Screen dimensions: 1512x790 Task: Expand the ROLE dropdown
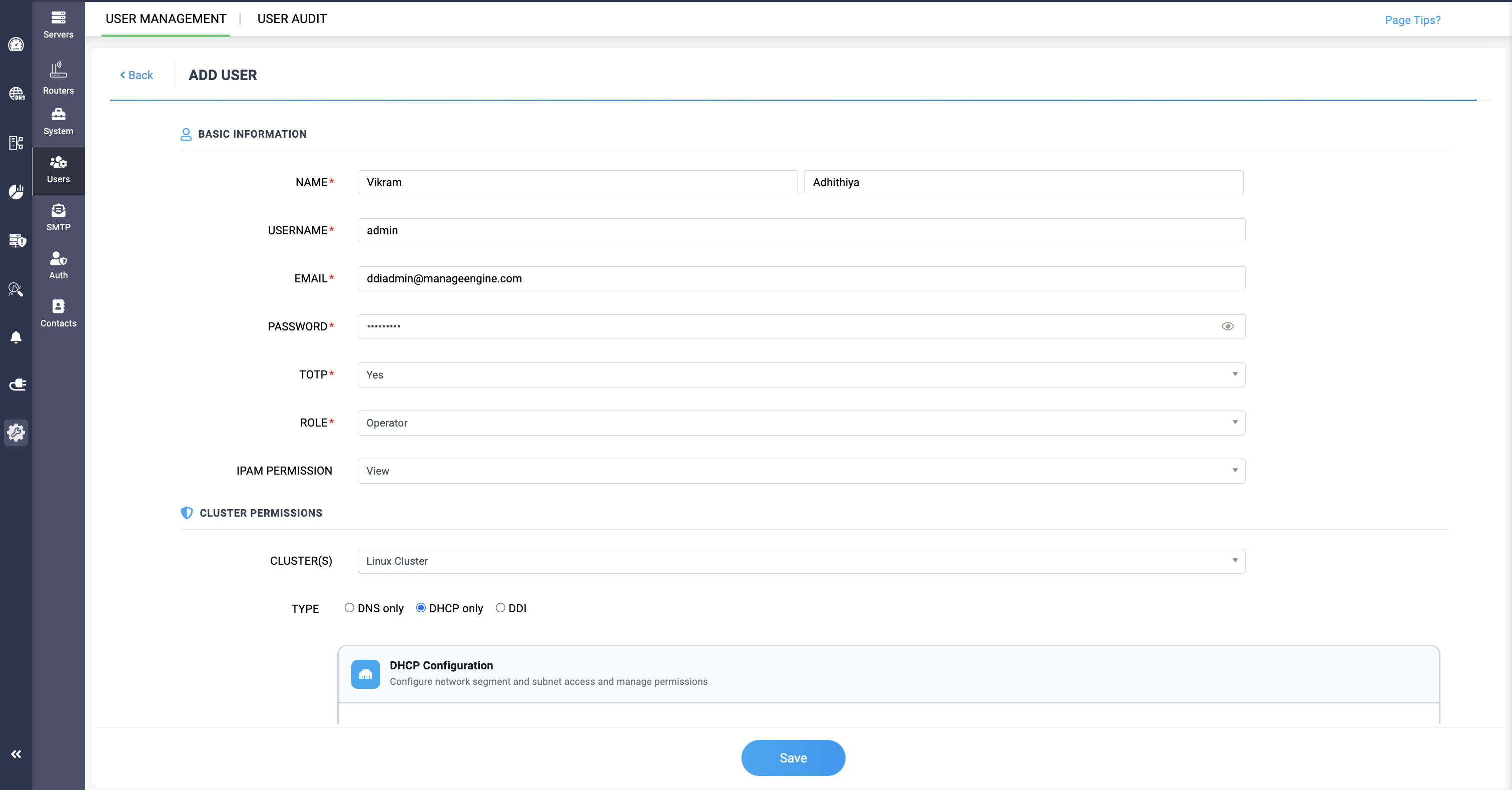[801, 423]
